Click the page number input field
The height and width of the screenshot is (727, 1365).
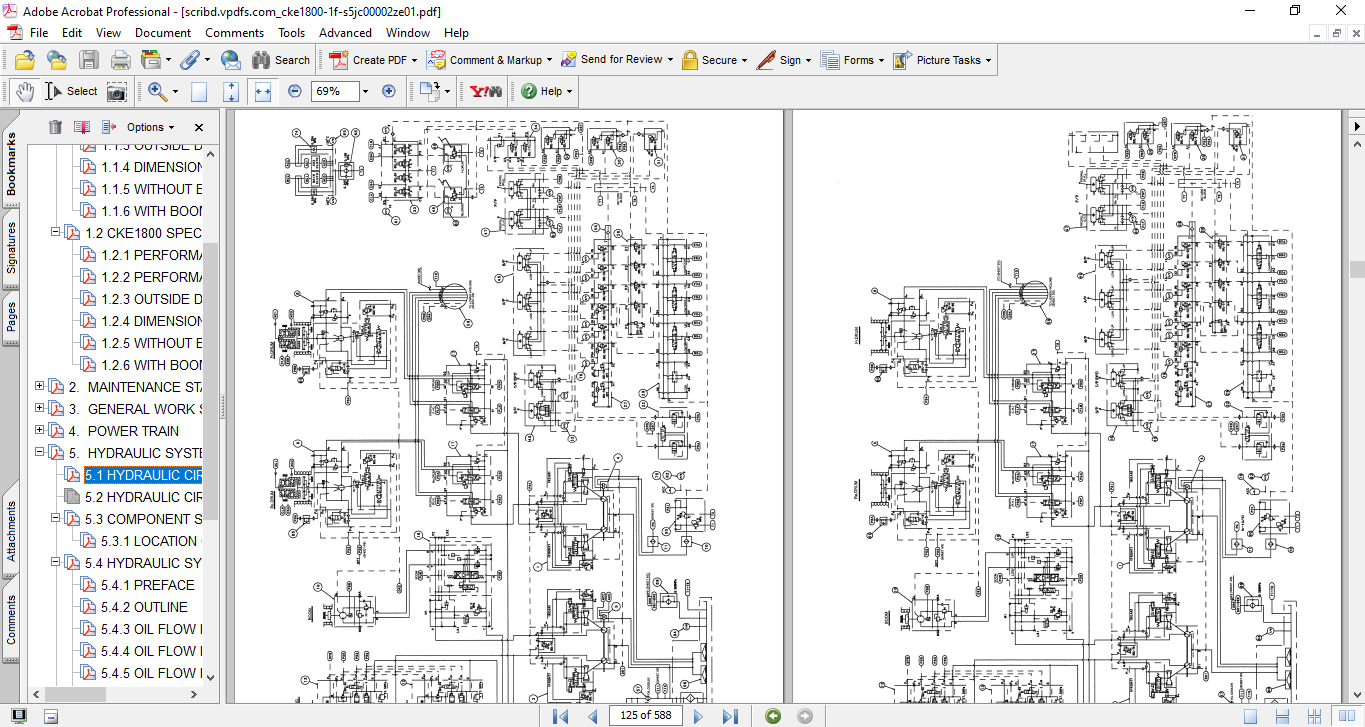point(645,716)
